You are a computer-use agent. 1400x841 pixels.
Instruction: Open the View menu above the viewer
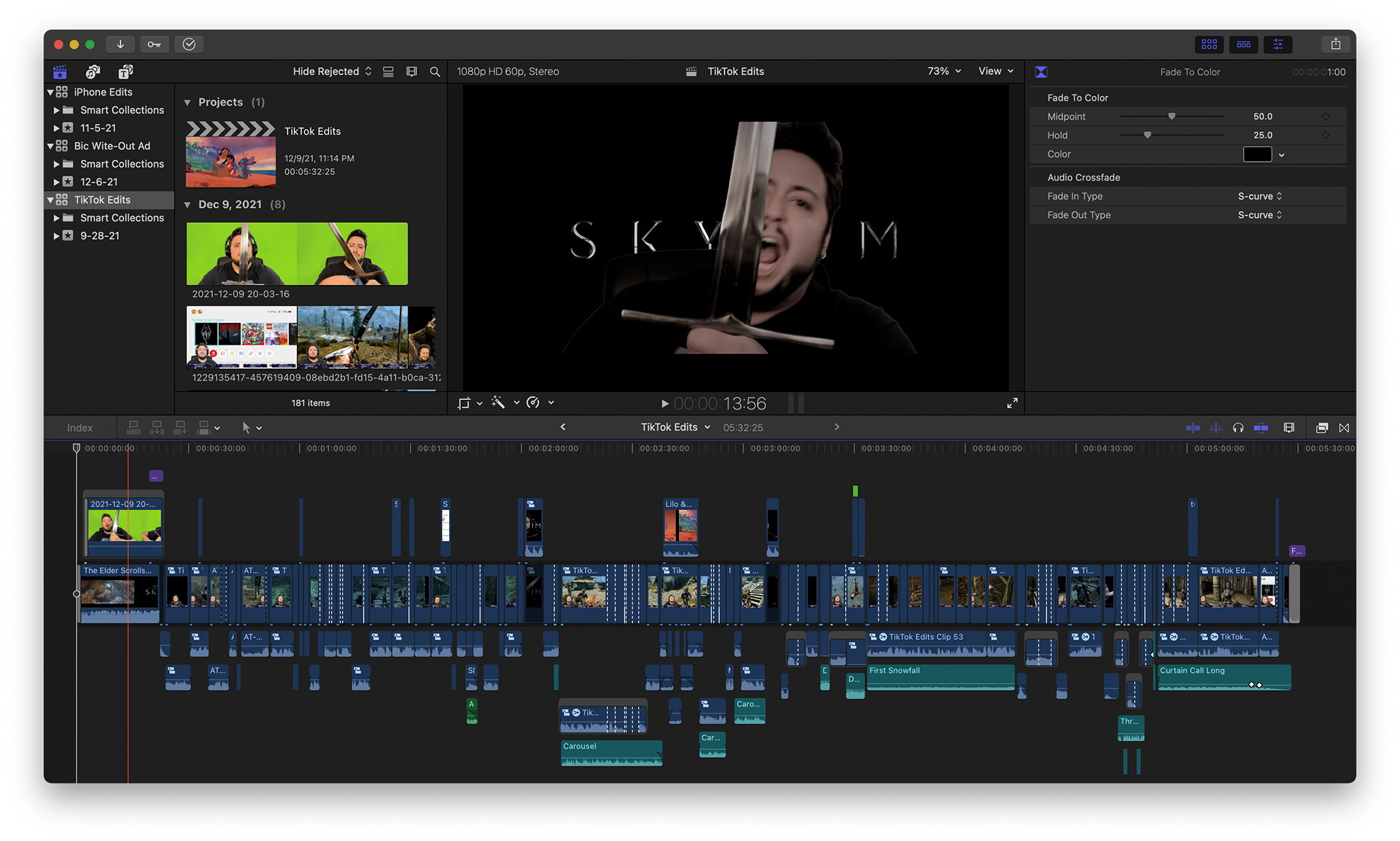(995, 71)
